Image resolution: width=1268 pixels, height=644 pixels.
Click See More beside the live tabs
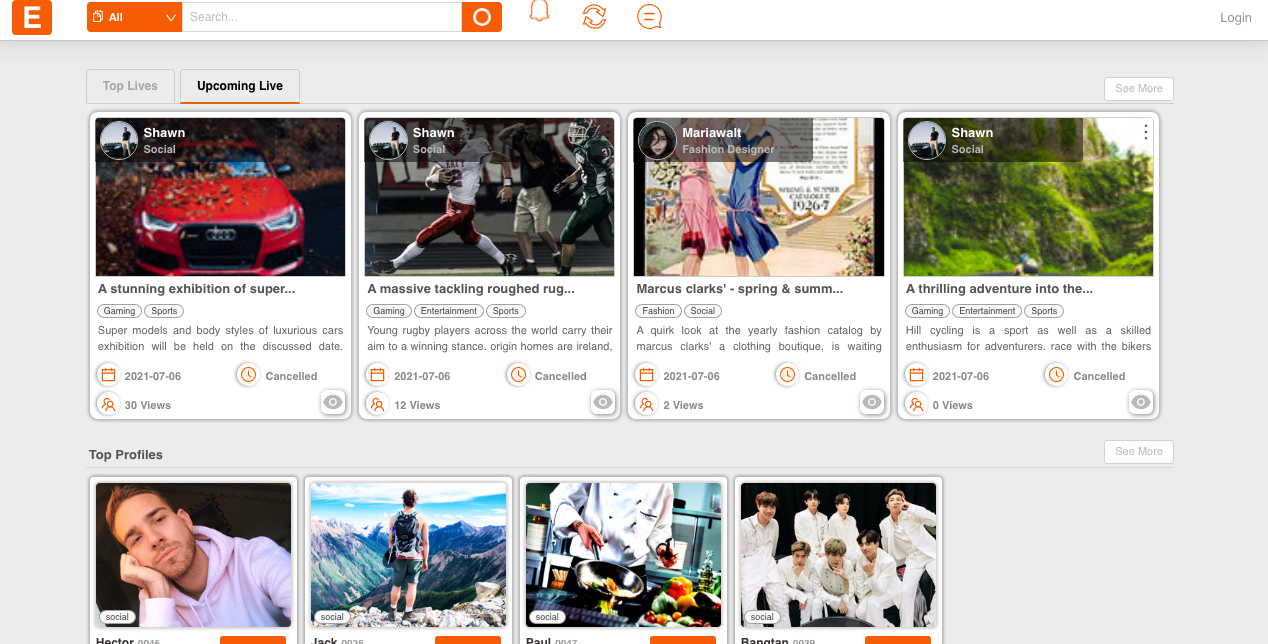click(1138, 89)
